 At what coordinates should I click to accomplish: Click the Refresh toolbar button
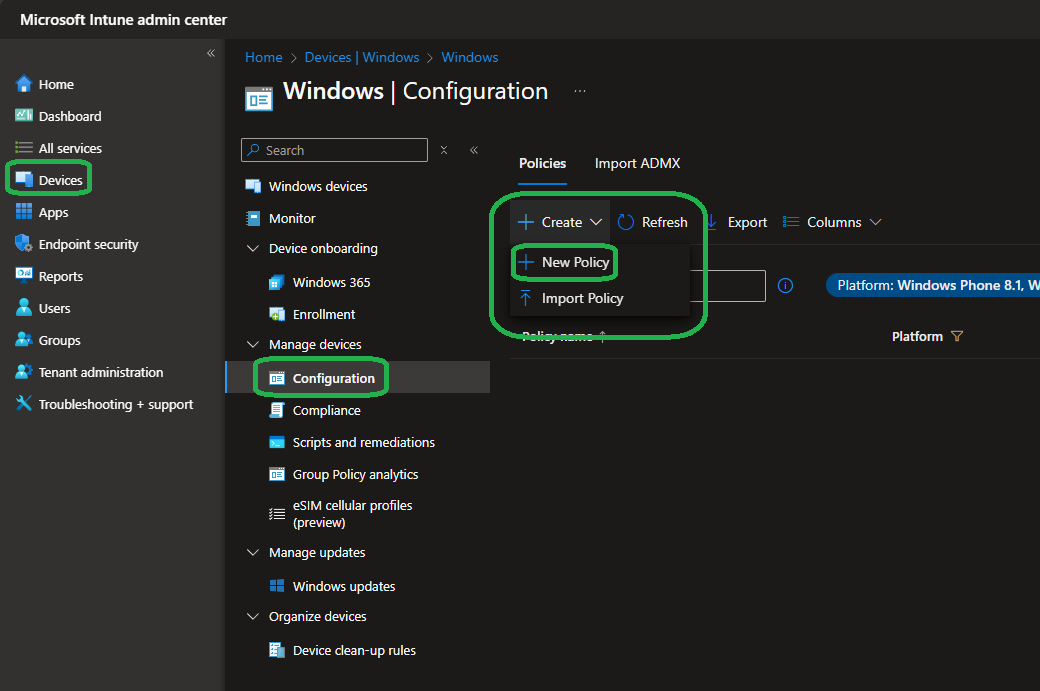coord(652,222)
